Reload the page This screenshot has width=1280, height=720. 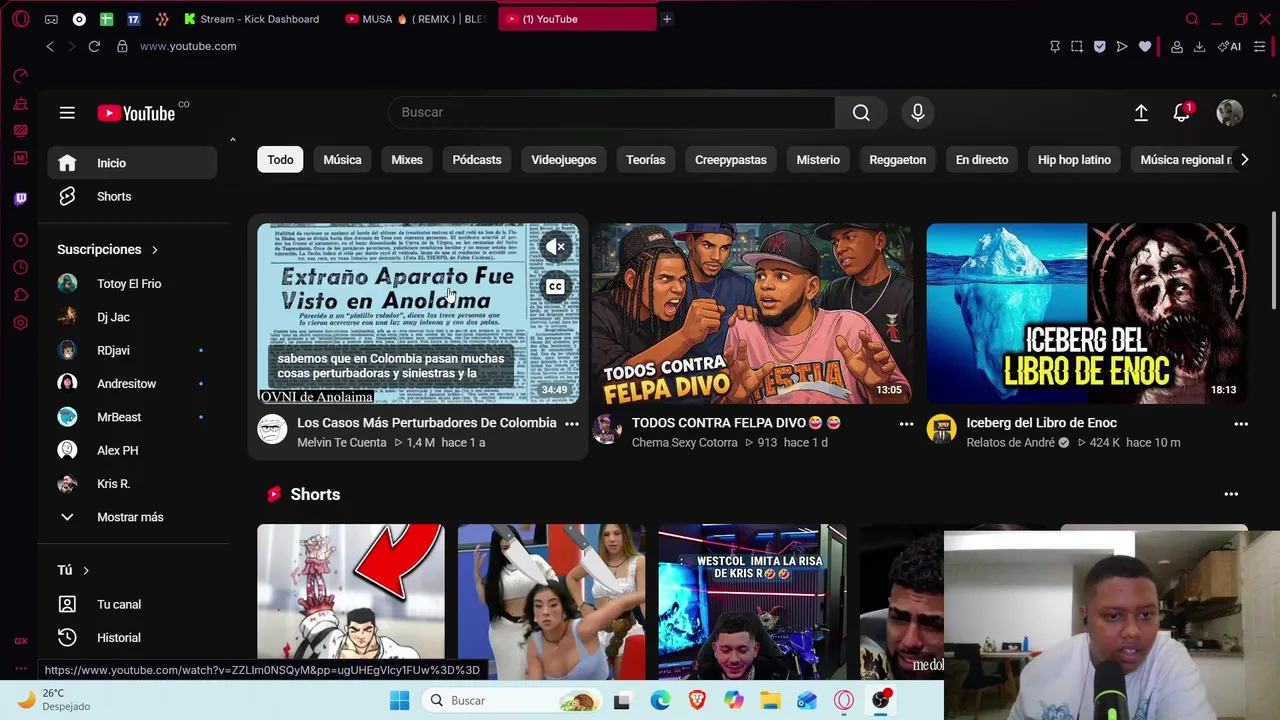pos(94,46)
